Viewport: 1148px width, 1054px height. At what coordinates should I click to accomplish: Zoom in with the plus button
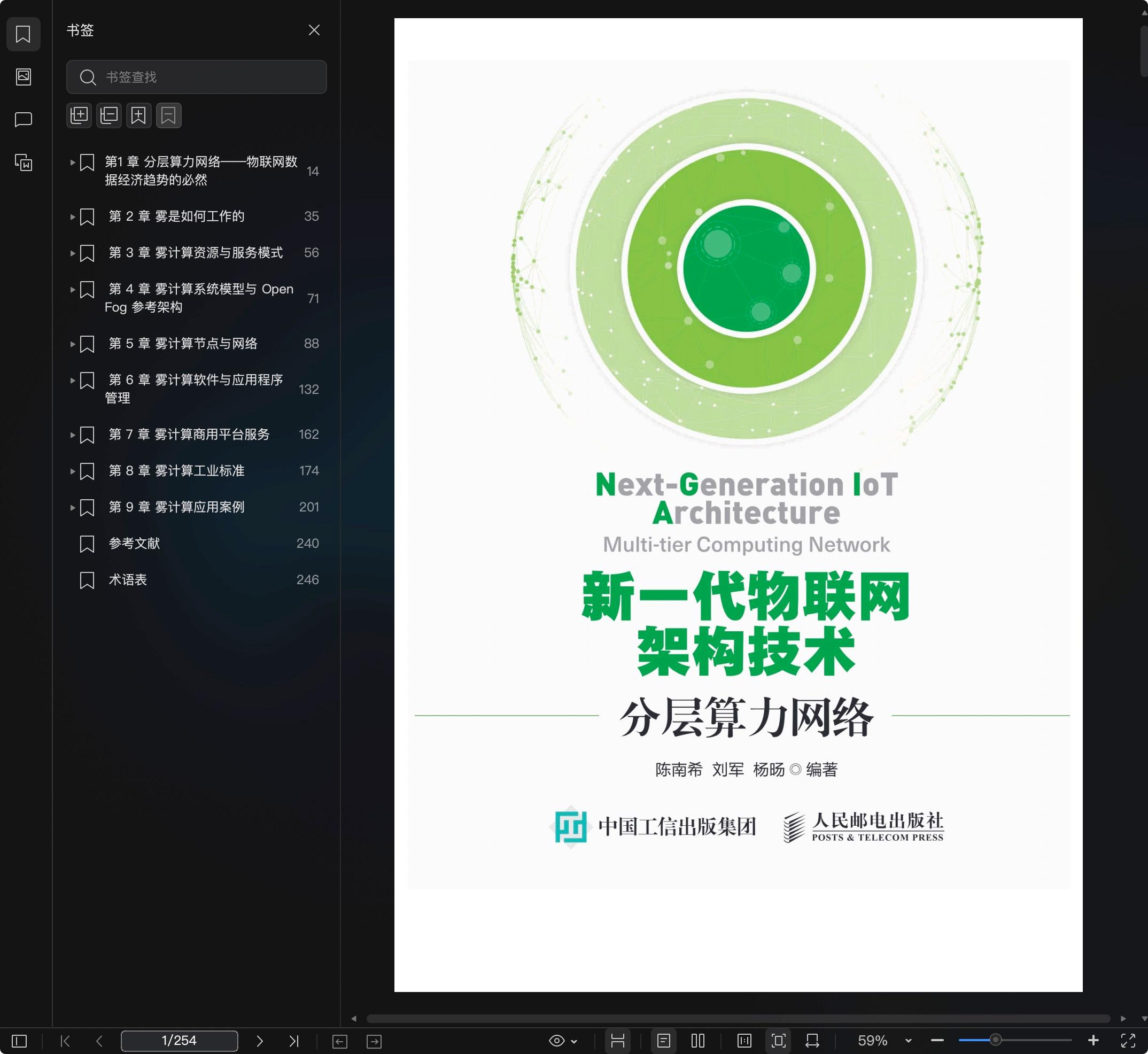coord(1093,1041)
